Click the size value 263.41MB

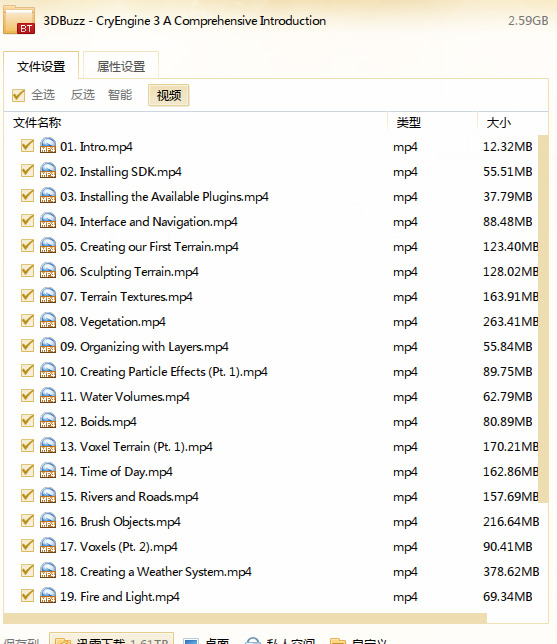click(511, 322)
